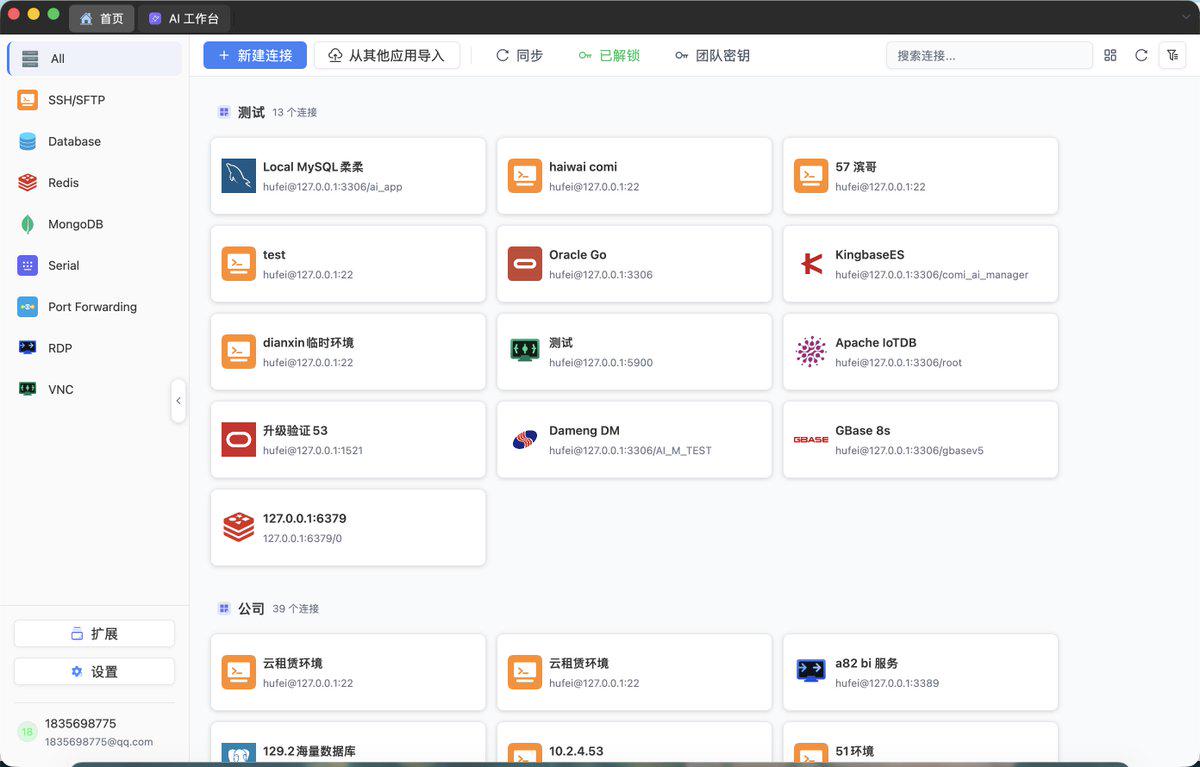
Task: Select MongoDB leaf icon in sidebar
Action: point(28,224)
